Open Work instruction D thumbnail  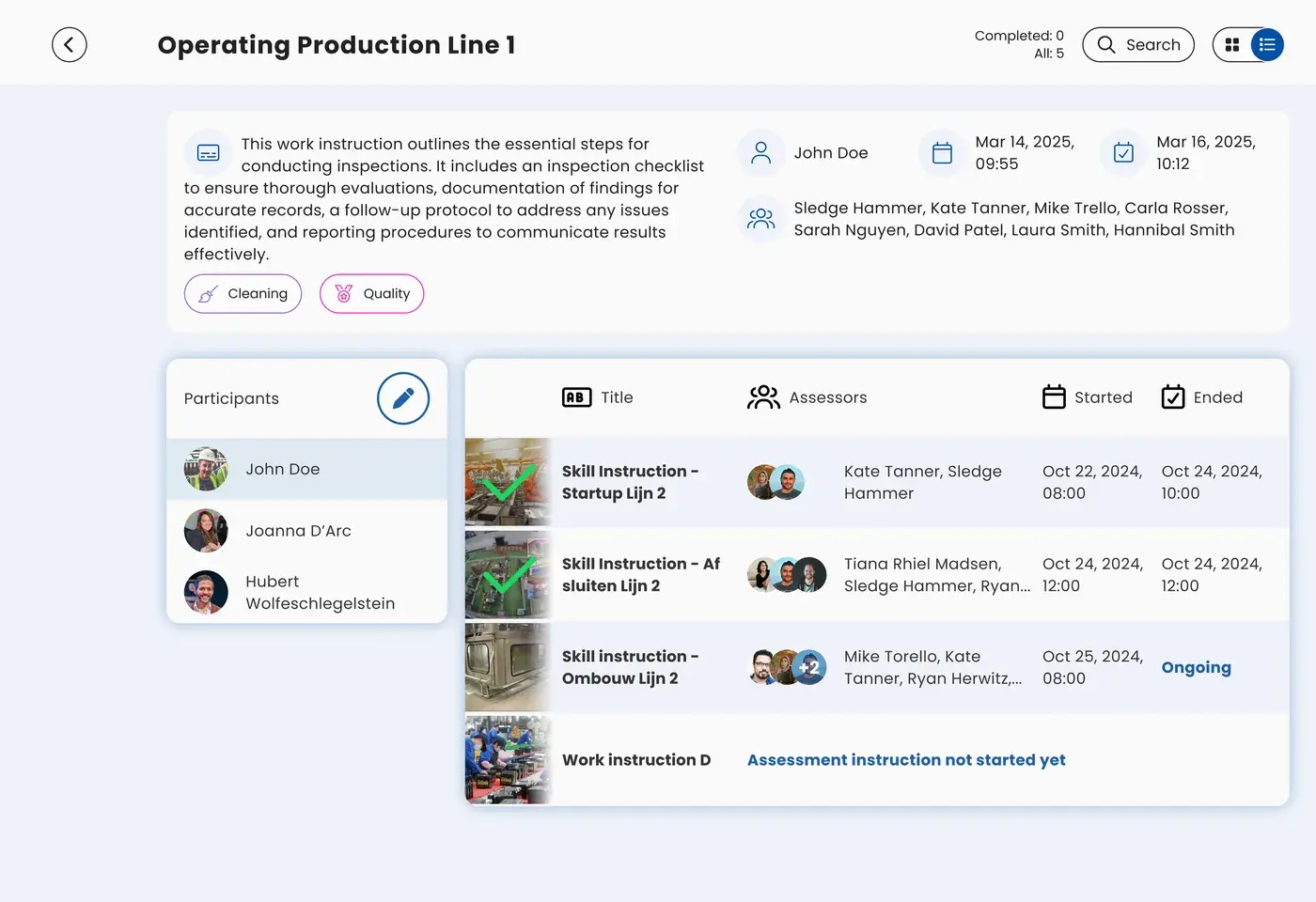(x=508, y=760)
